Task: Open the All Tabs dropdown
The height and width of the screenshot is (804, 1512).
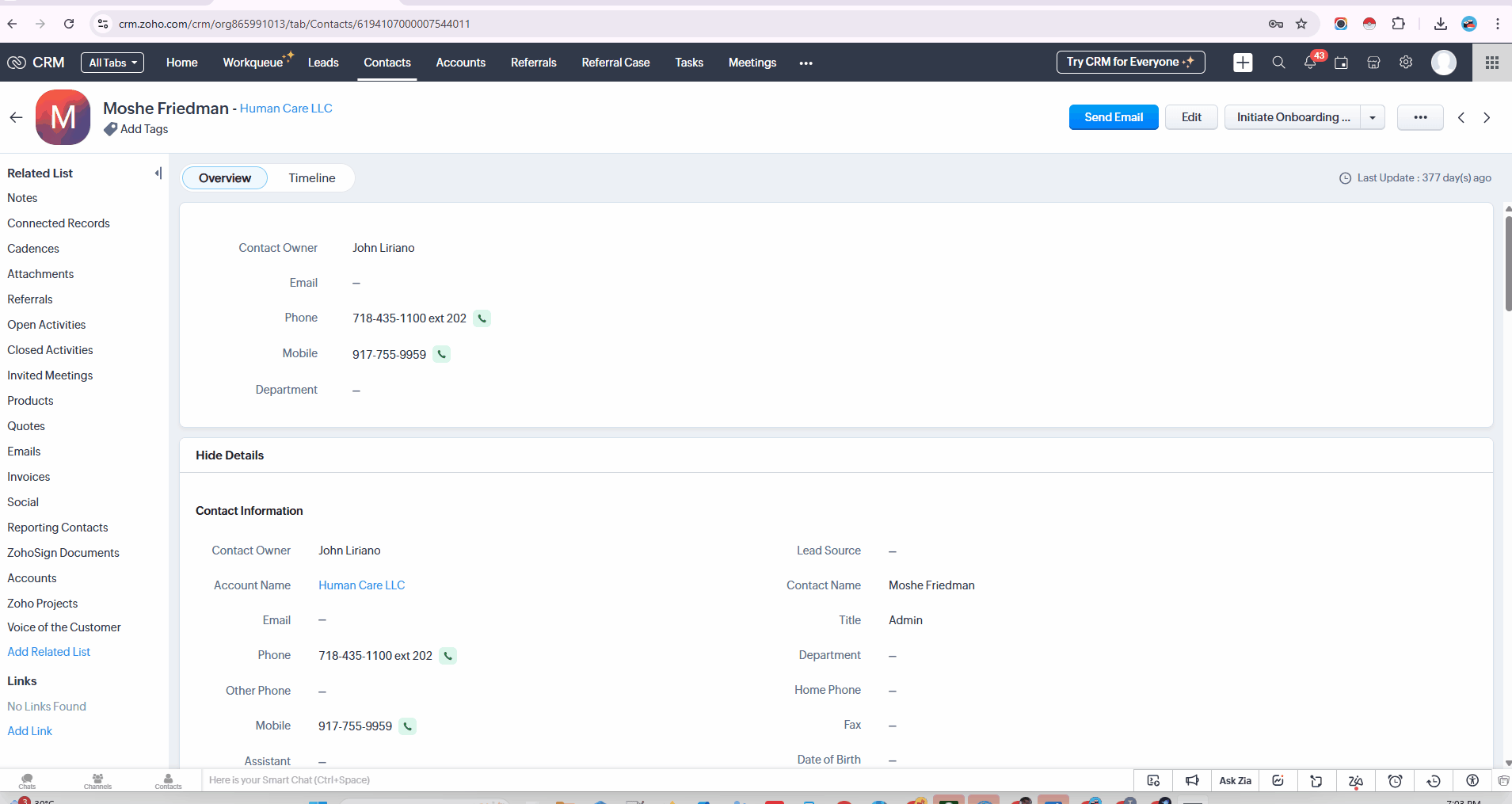Action: [x=112, y=63]
